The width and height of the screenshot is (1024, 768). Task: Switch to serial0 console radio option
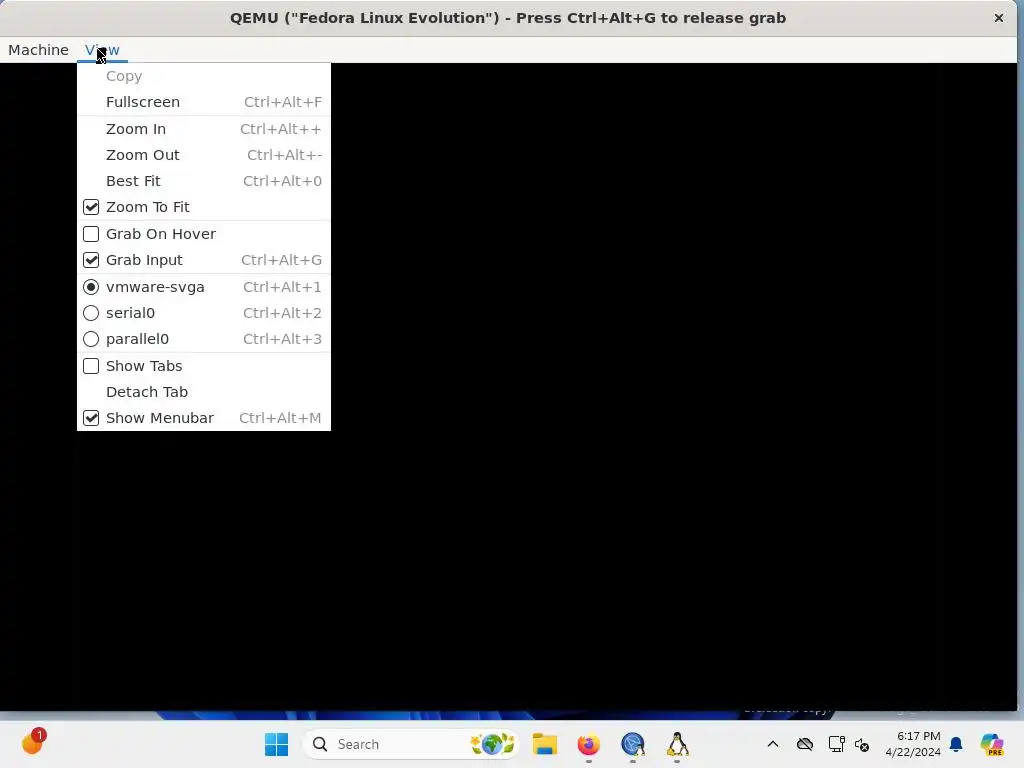[91, 313]
